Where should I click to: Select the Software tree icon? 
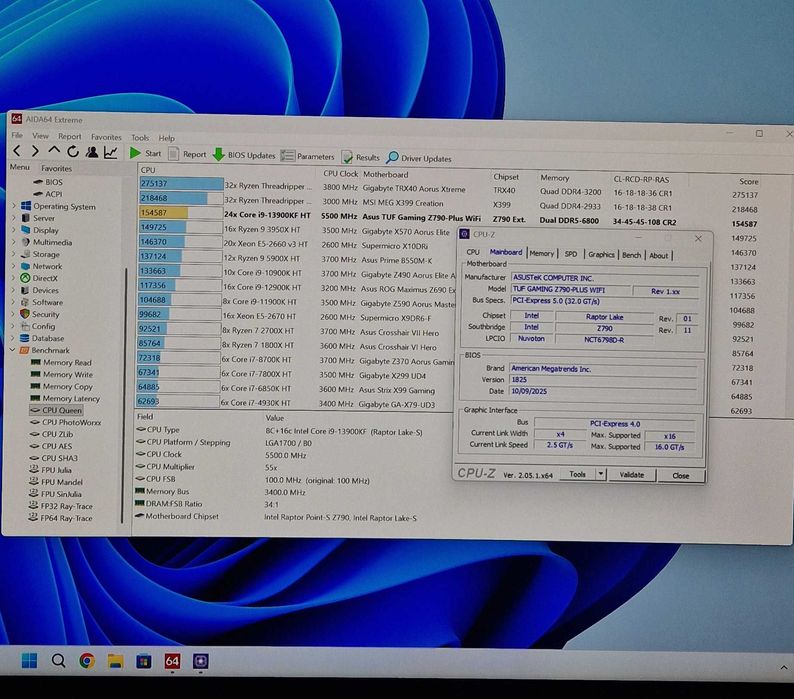pos(25,302)
